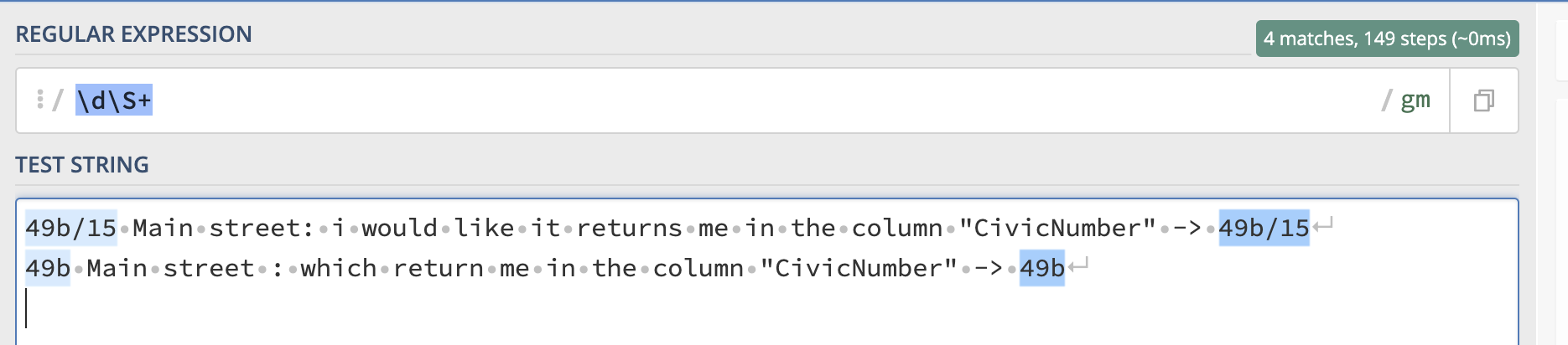Open the gm regex flags selector
The width and height of the screenshot is (1568, 345).
coord(1415,100)
